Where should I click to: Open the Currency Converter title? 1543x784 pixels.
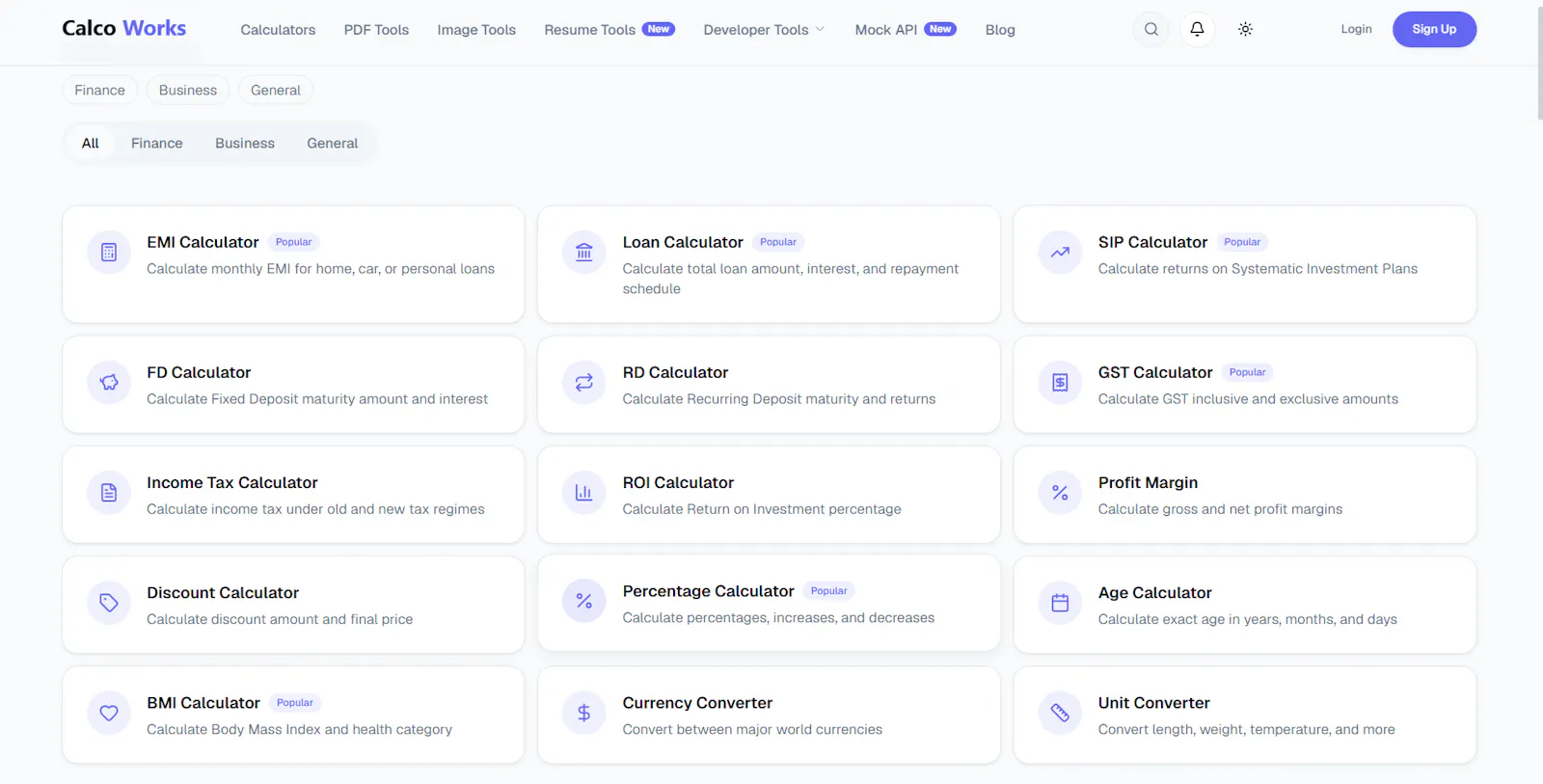point(697,702)
